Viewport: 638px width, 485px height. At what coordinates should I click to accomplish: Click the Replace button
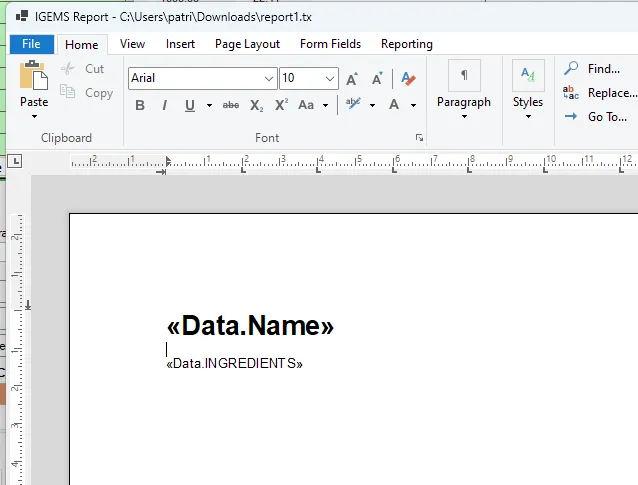[600, 93]
